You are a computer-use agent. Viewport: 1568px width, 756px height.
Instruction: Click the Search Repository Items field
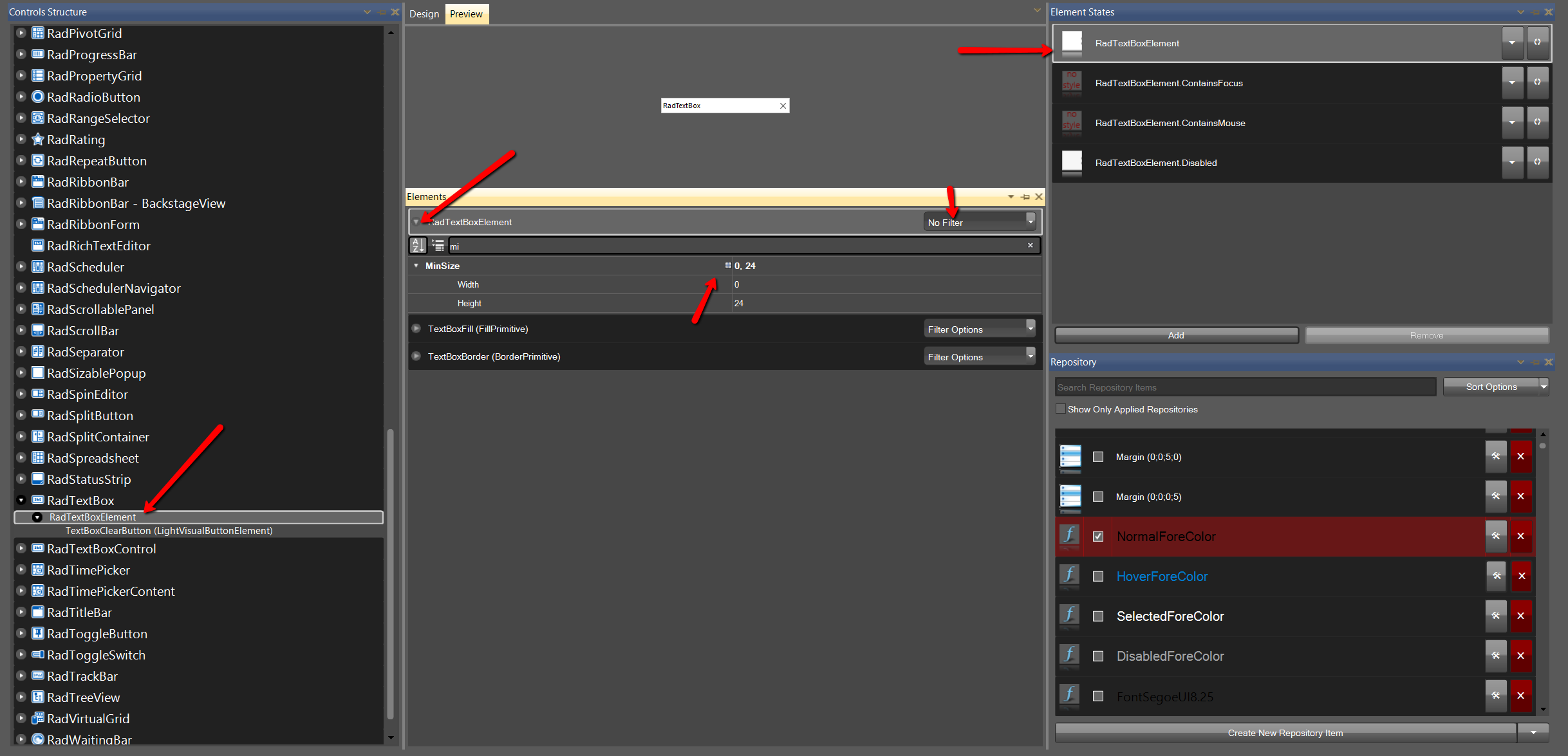(1245, 387)
